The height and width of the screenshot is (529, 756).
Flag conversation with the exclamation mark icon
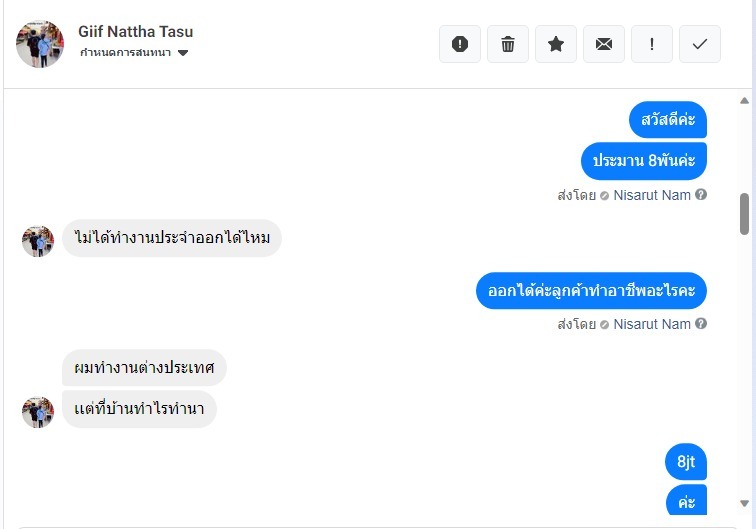(x=652, y=44)
